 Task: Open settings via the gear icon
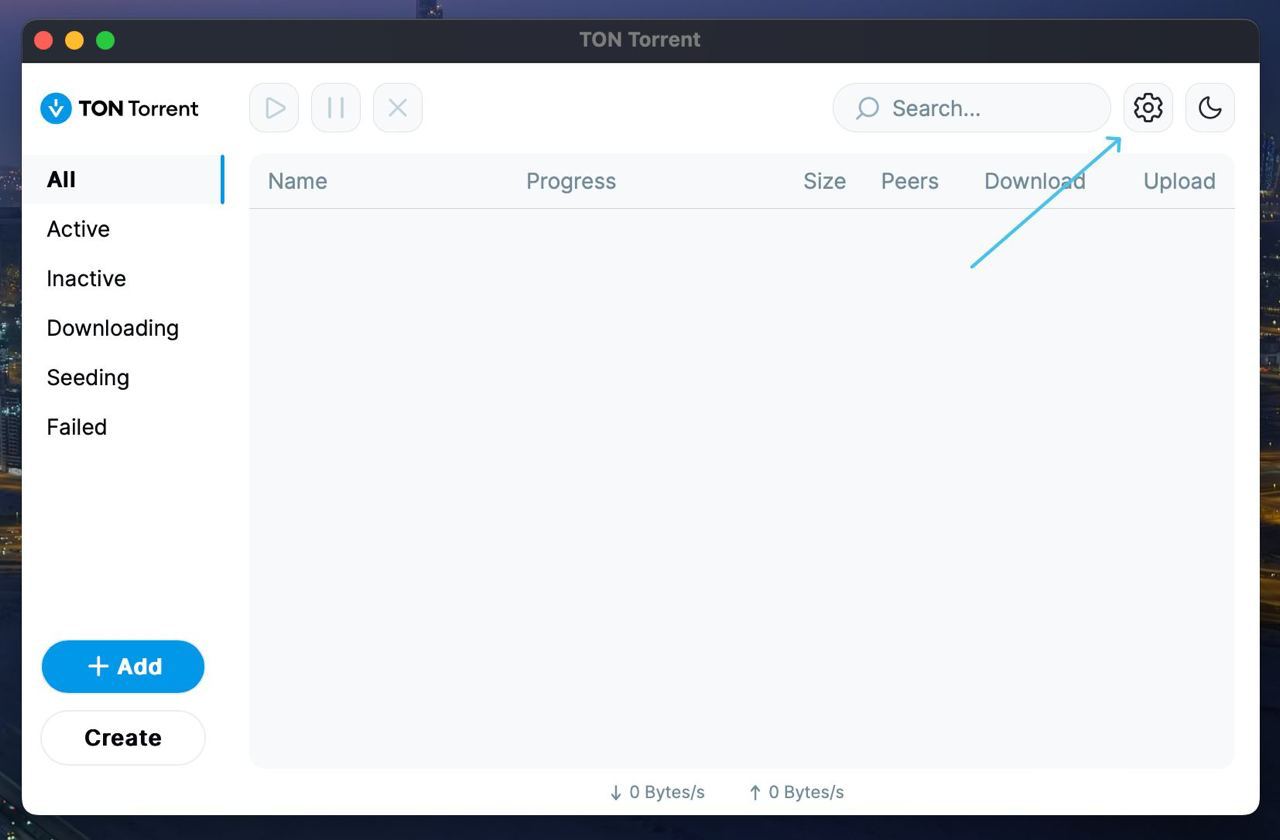point(1147,108)
